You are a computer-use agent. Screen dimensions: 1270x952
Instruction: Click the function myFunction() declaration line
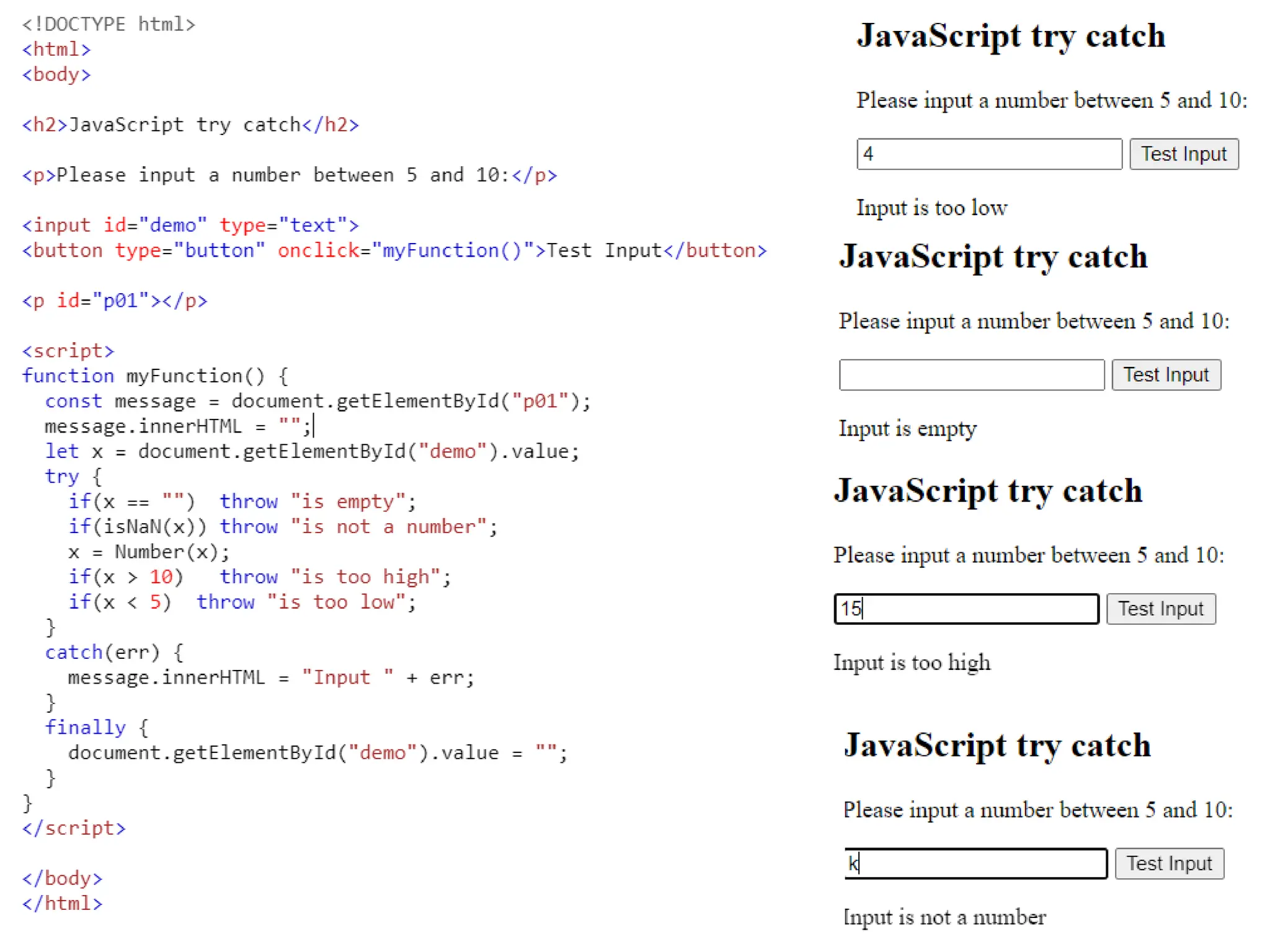click(x=155, y=376)
